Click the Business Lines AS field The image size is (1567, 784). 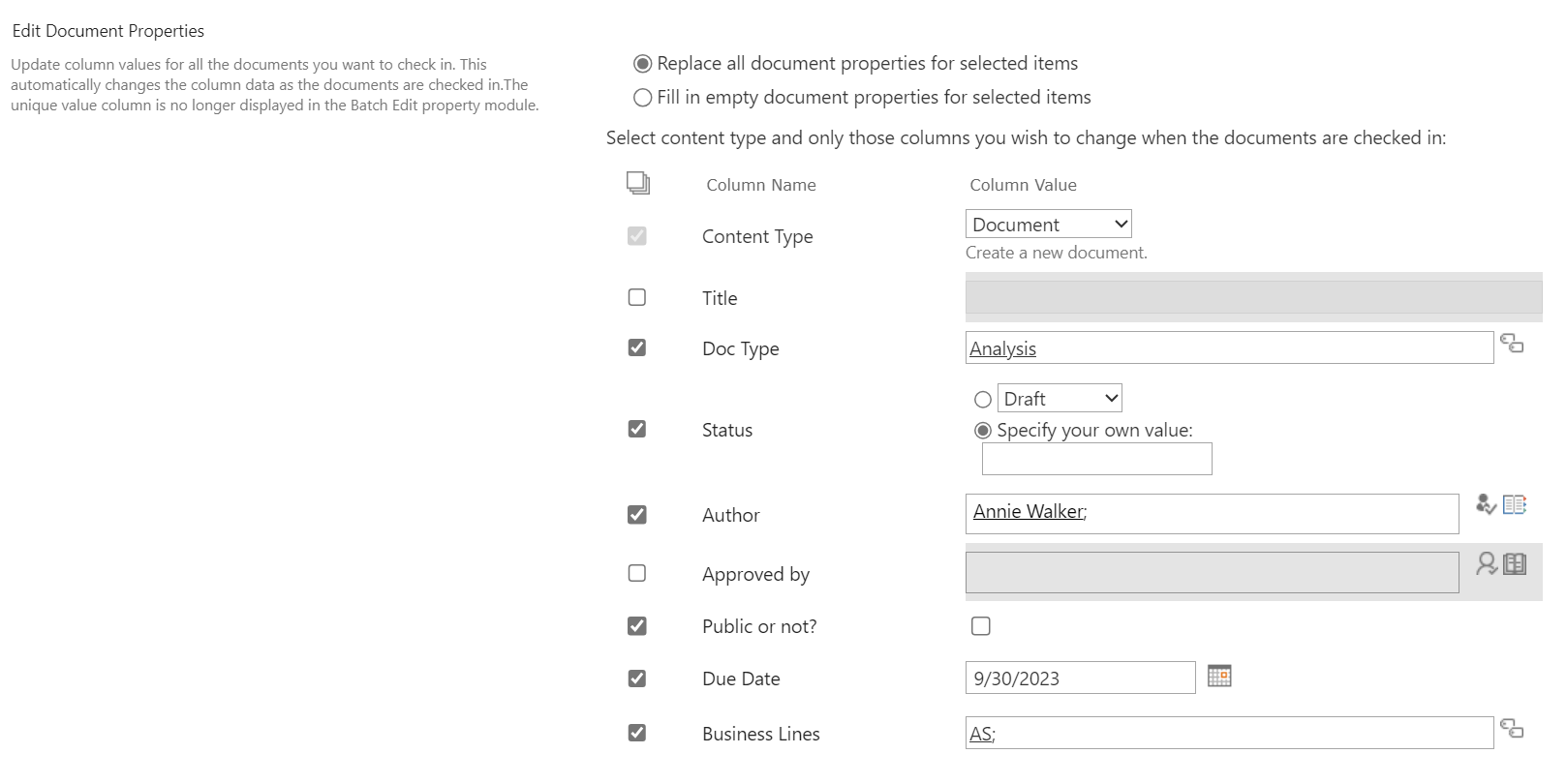pyautogui.click(x=1230, y=734)
